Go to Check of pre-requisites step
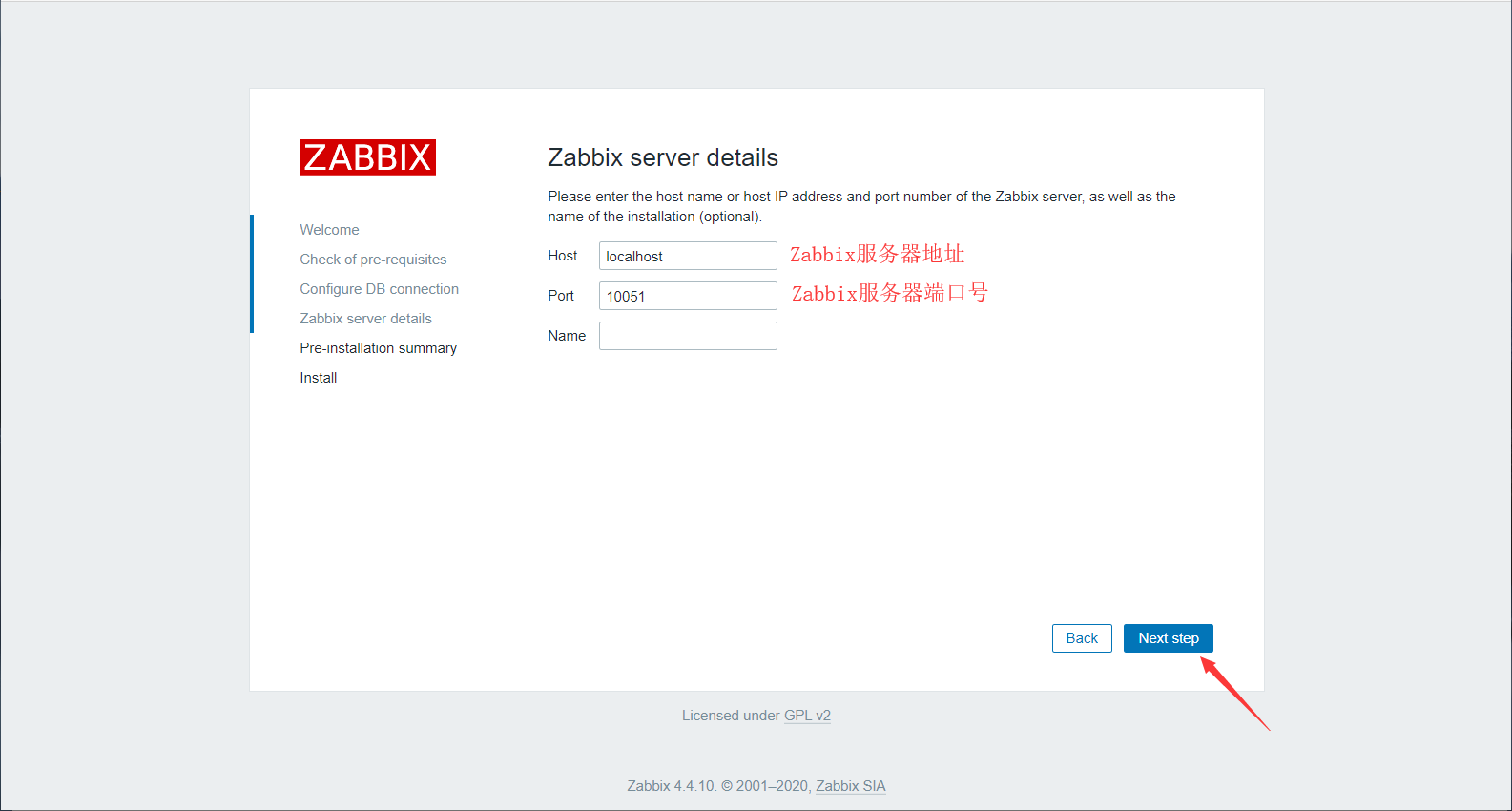The image size is (1512, 811). 373,260
